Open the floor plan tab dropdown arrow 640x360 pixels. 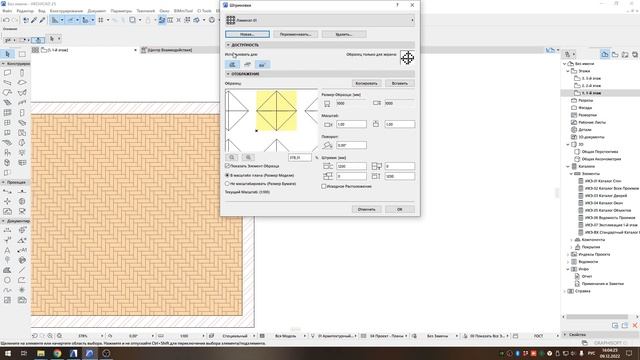135,50
